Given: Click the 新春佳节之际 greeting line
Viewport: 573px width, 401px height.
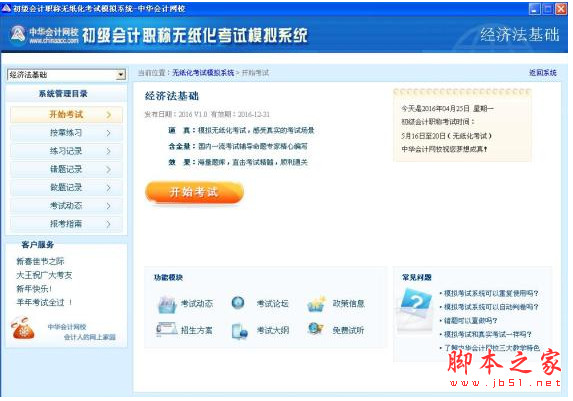Looking at the screenshot, I should [x=40, y=261].
